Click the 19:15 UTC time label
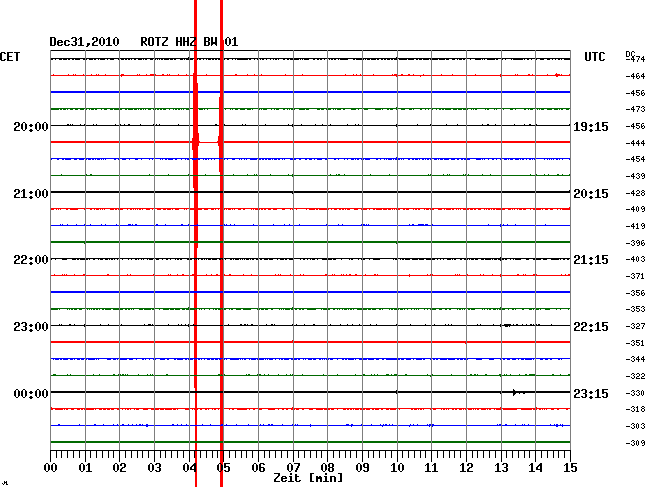The width and height of the screenshot is (650, 494). tap(591, 127)
